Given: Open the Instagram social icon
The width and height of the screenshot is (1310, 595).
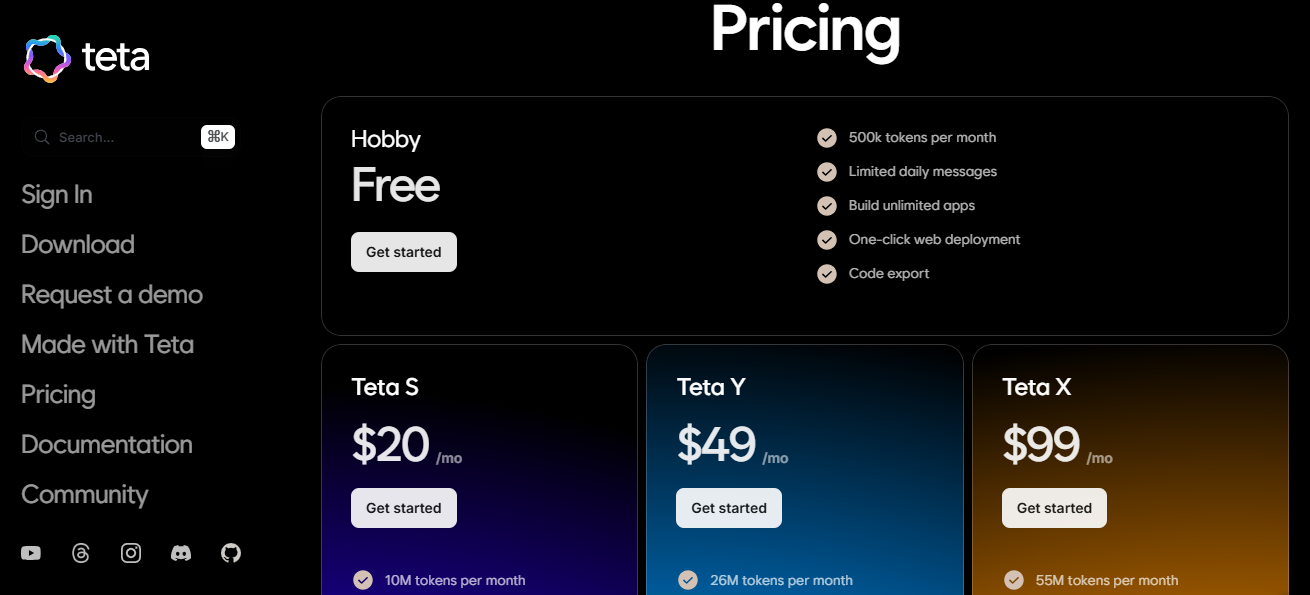Looking at the screenshot, I should pyautogui.click(x=131, y=553).
